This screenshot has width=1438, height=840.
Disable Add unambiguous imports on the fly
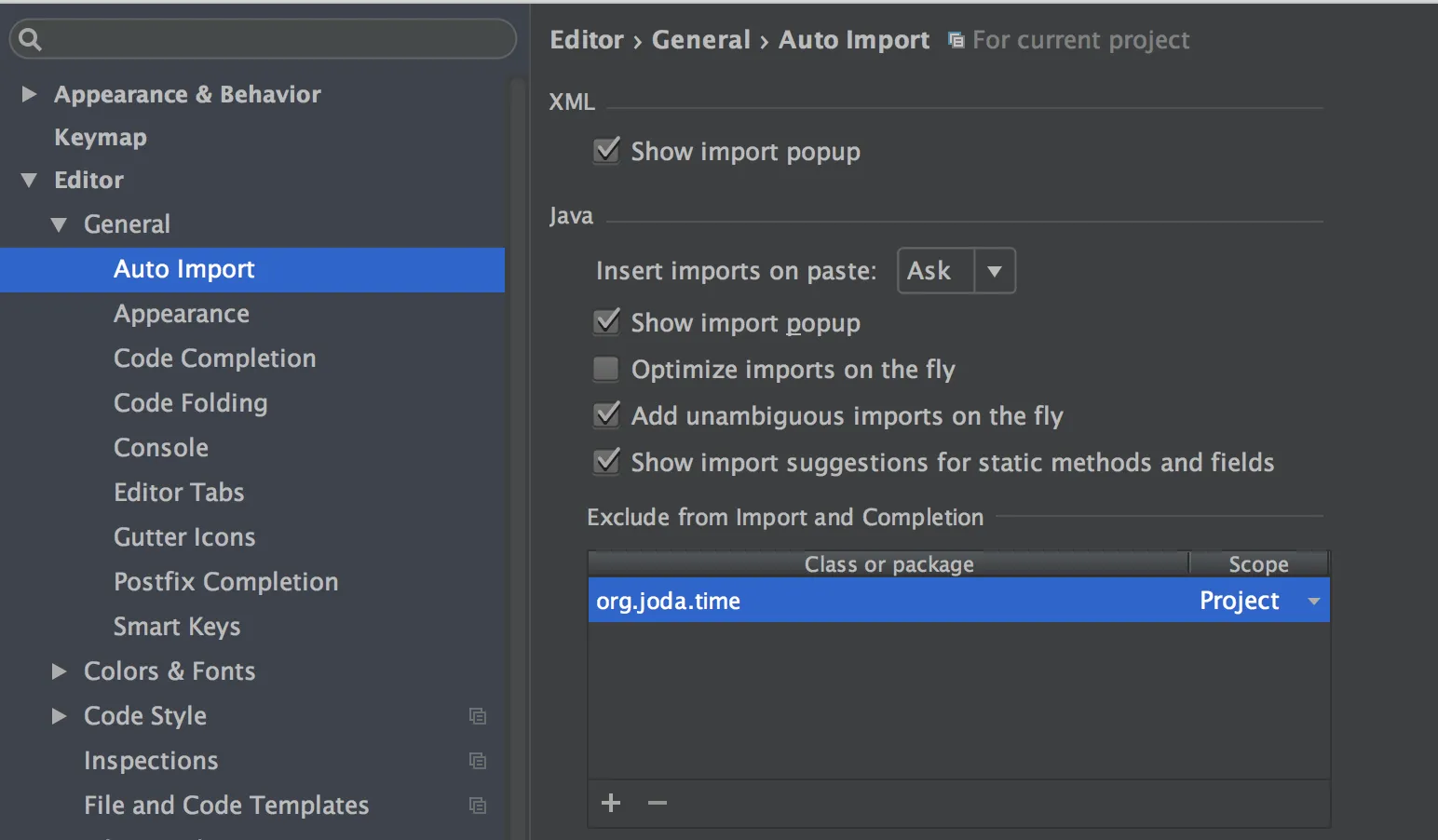click(607, 415)
